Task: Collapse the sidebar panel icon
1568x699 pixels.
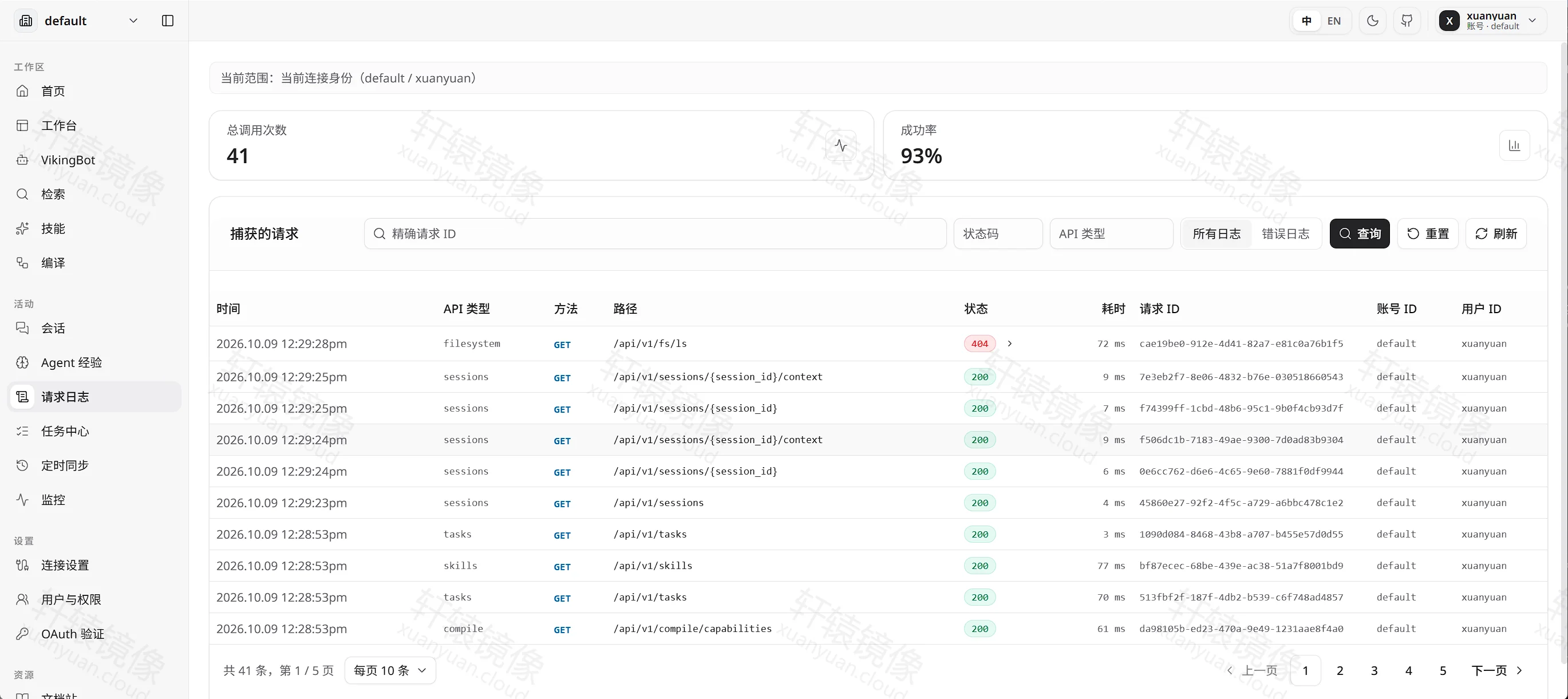Action: click(x=168, y=21)
